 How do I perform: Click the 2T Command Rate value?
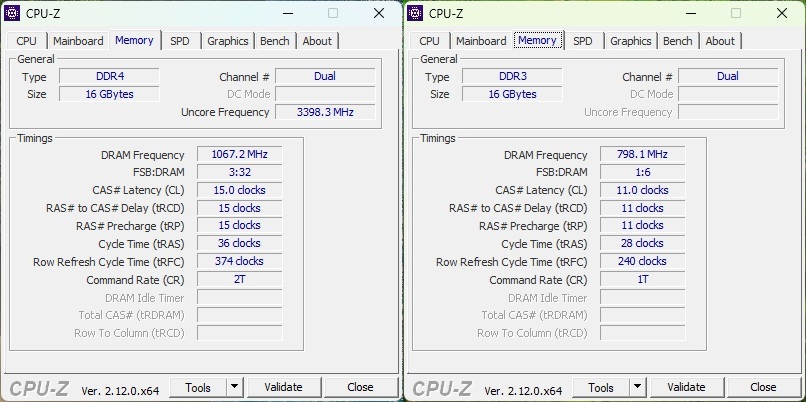click(x=240, y=279)
